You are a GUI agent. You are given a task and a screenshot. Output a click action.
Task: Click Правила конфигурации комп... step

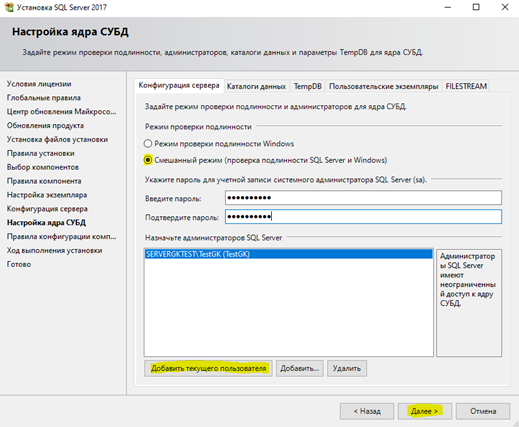tap(61, 237)
